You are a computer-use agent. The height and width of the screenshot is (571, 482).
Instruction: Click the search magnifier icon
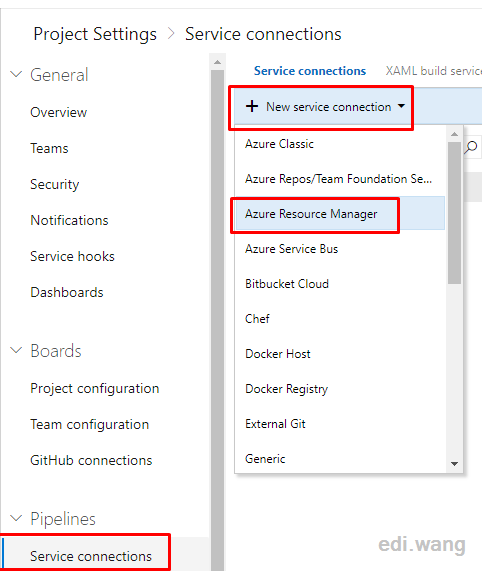471,147
